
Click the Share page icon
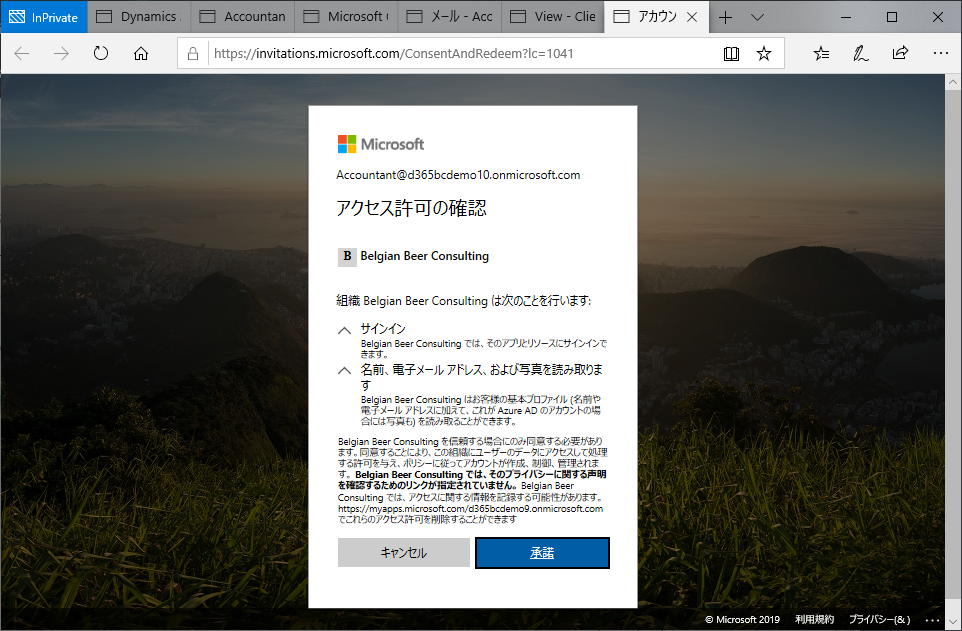coord(900,53)
